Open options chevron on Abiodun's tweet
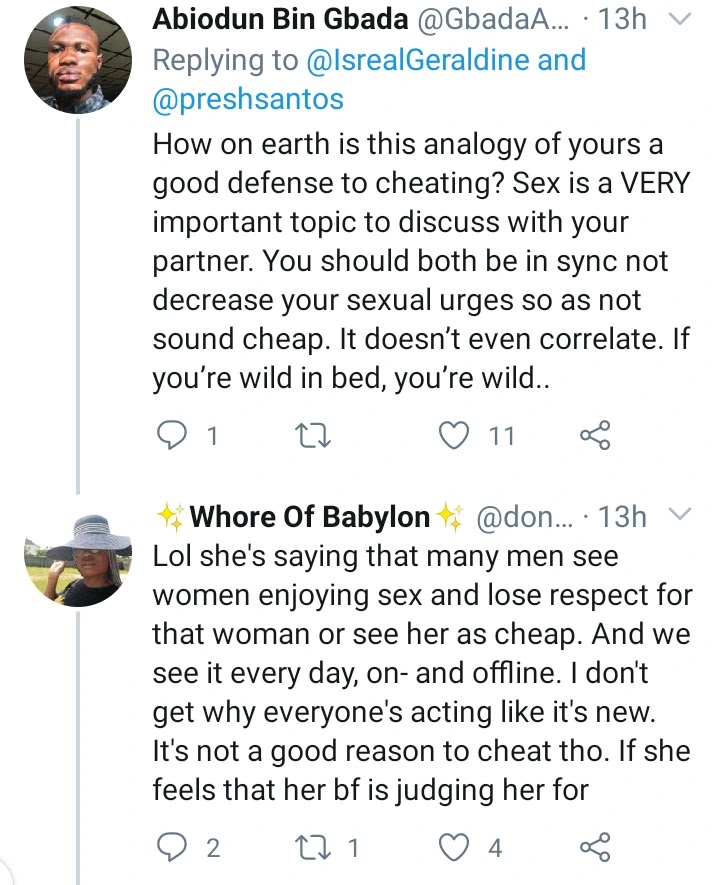720x885 pixels. (678, 18)
